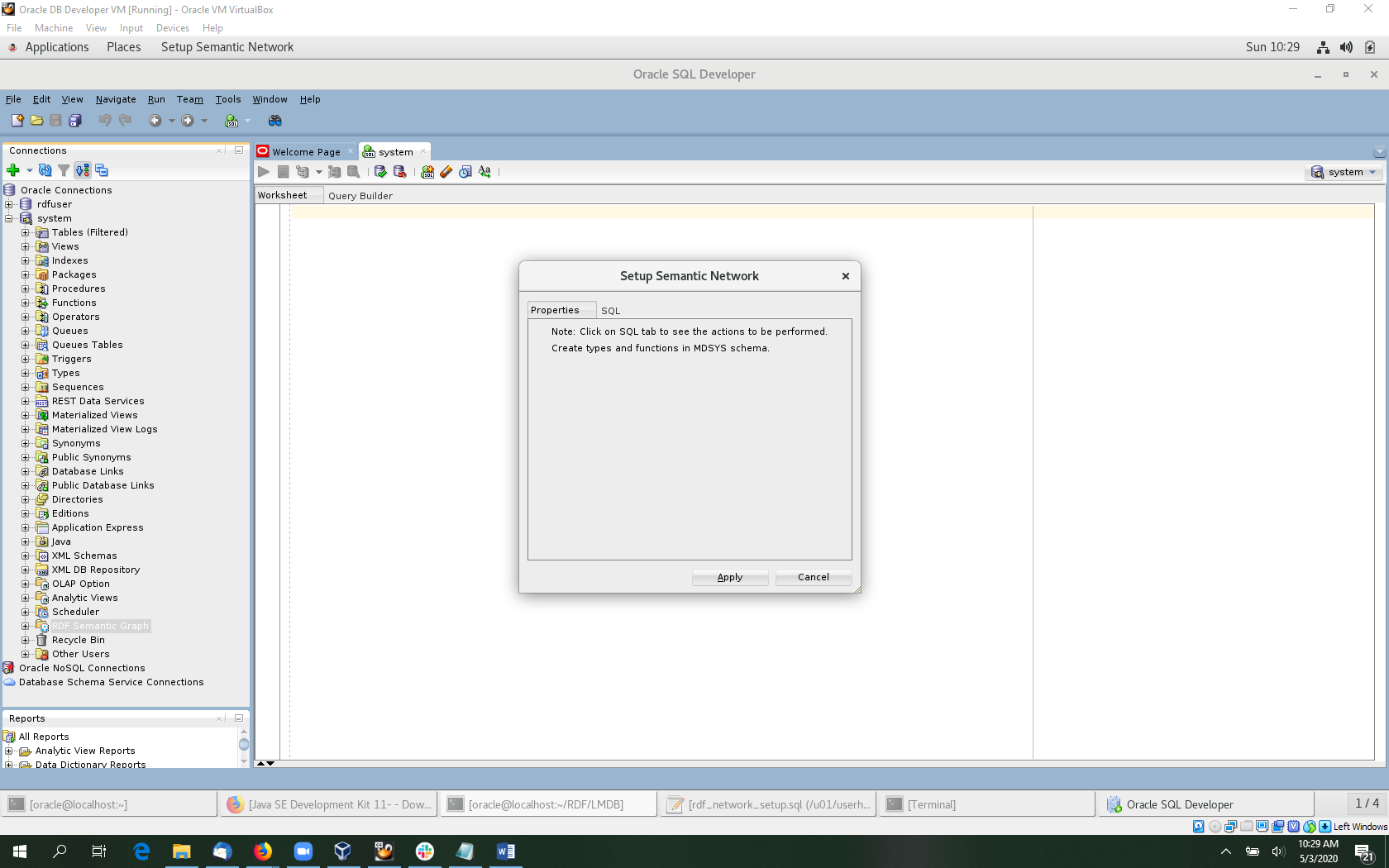Run the worksheet as a script
This screenshot has width=1389, height=868.
point(284,171)
